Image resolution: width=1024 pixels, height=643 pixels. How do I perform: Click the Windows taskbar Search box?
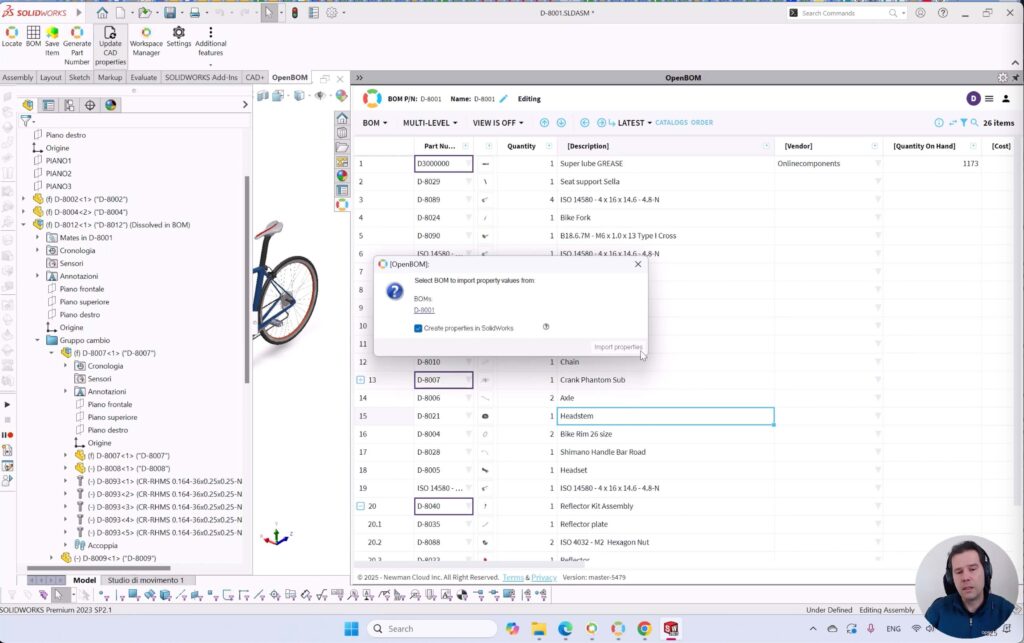[432, 629]
